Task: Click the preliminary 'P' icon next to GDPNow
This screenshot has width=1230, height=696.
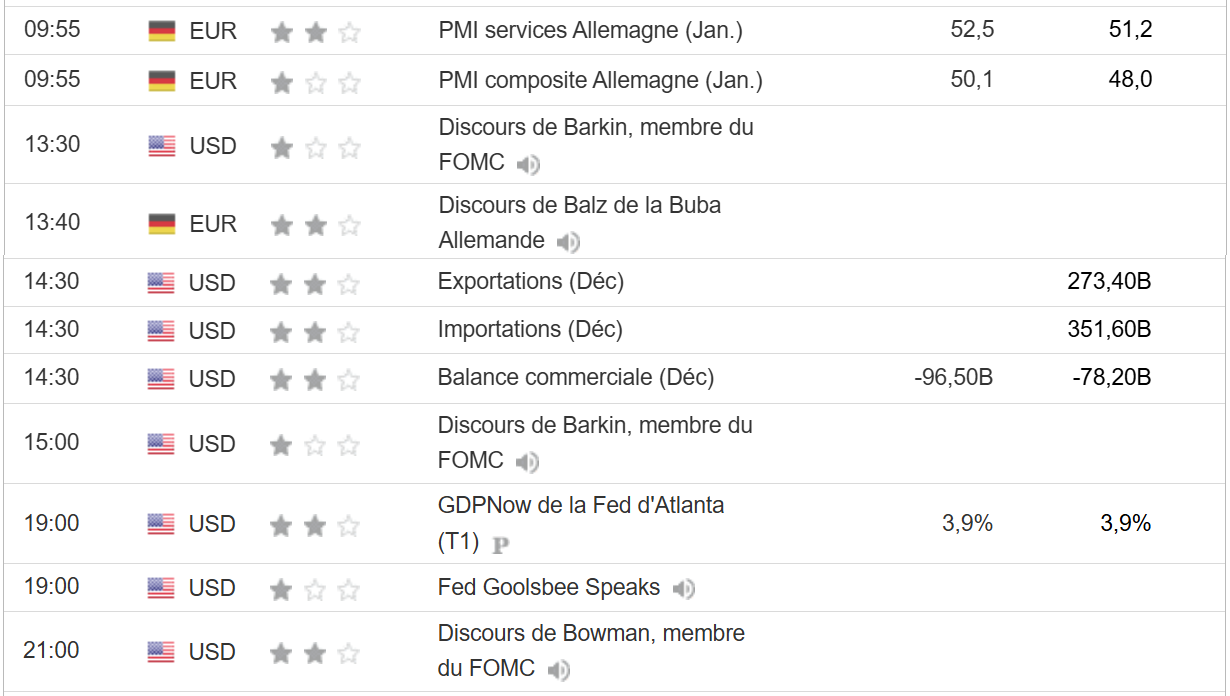Action: 501,545
